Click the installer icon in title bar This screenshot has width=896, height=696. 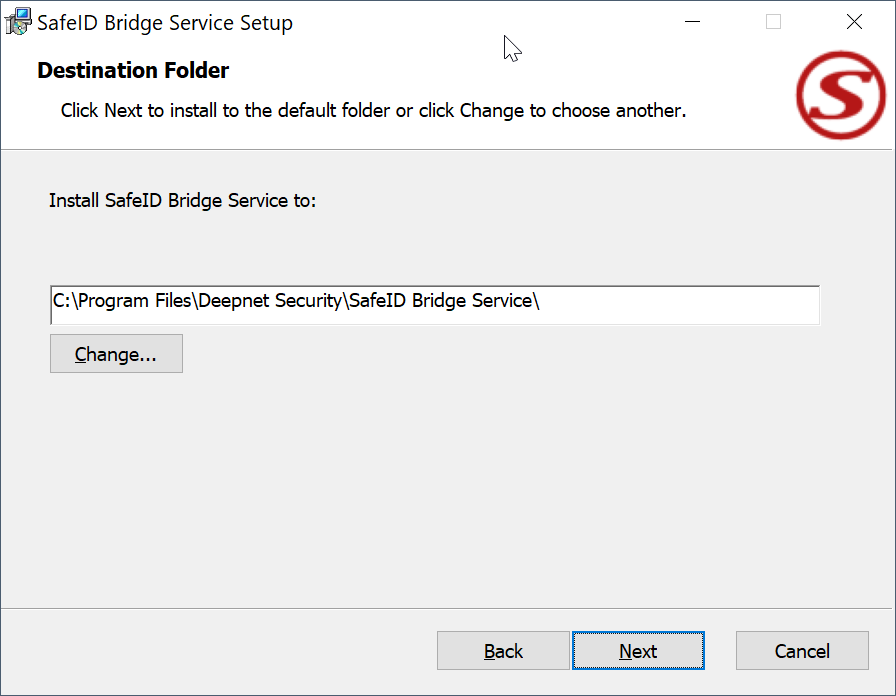pyautogui.click(x=18, y=22)
